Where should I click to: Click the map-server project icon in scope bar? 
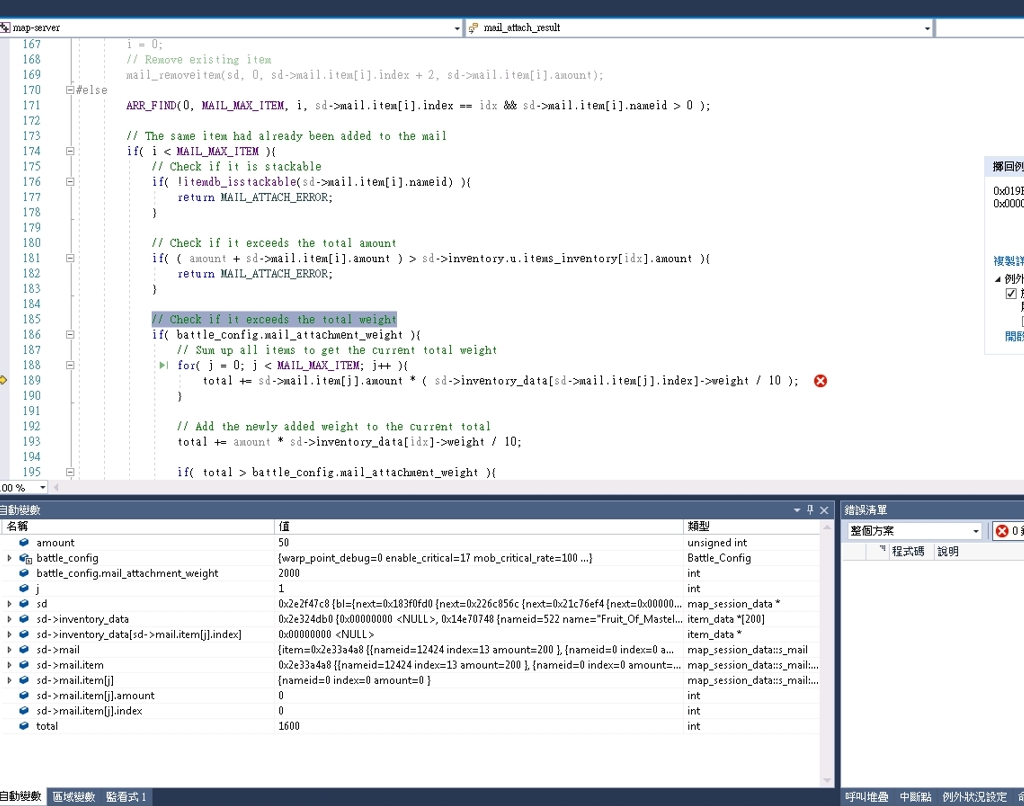5,27
